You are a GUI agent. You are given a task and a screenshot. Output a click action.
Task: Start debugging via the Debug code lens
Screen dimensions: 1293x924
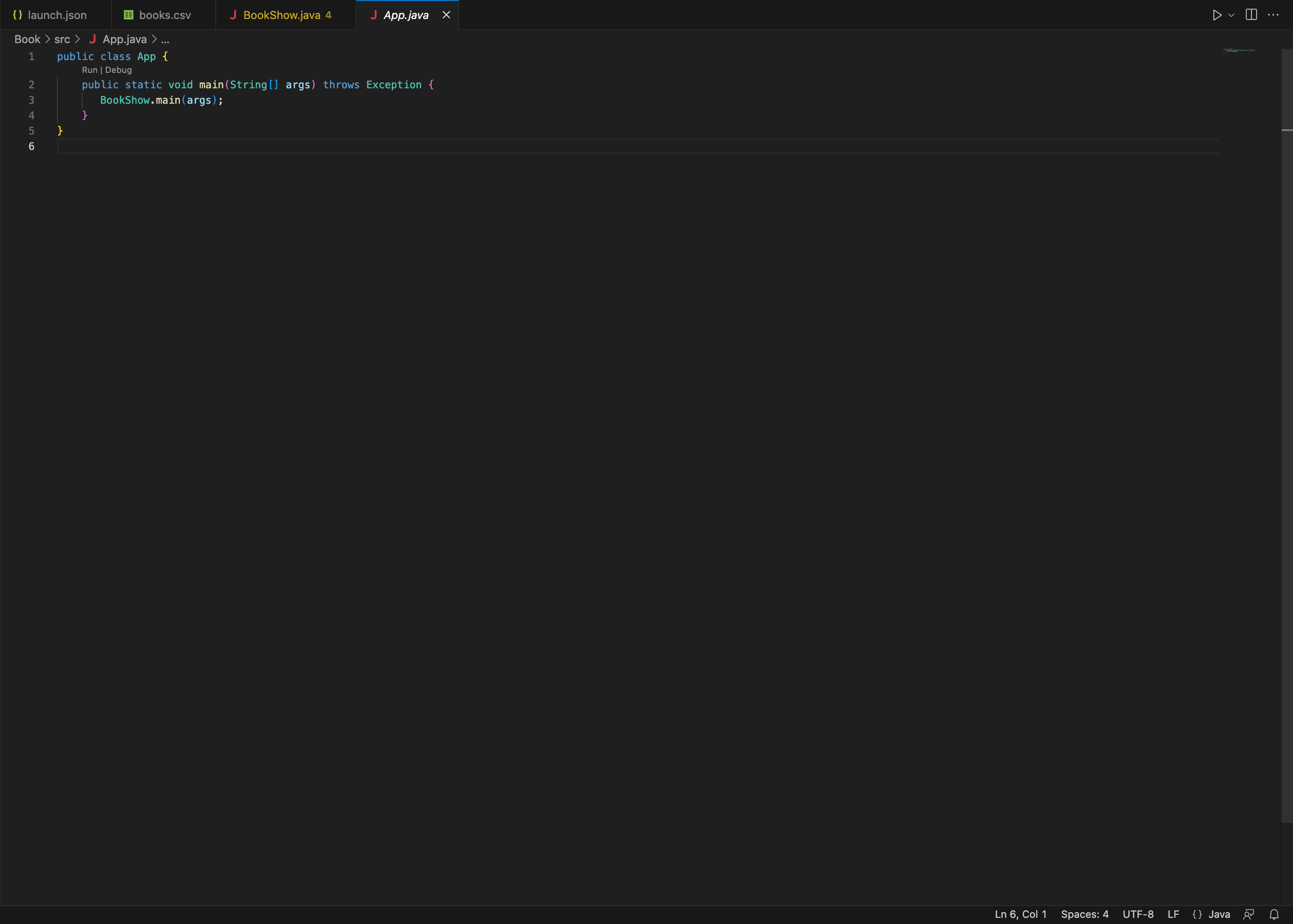click(119, 70)
